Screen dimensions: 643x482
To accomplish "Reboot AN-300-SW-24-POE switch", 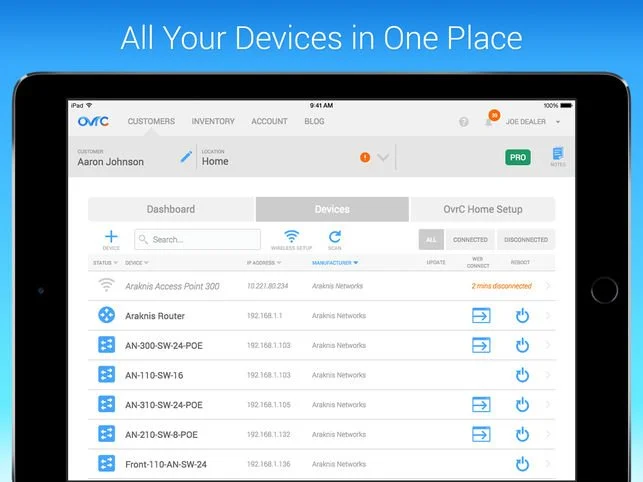I will click(x=522, y=345).
